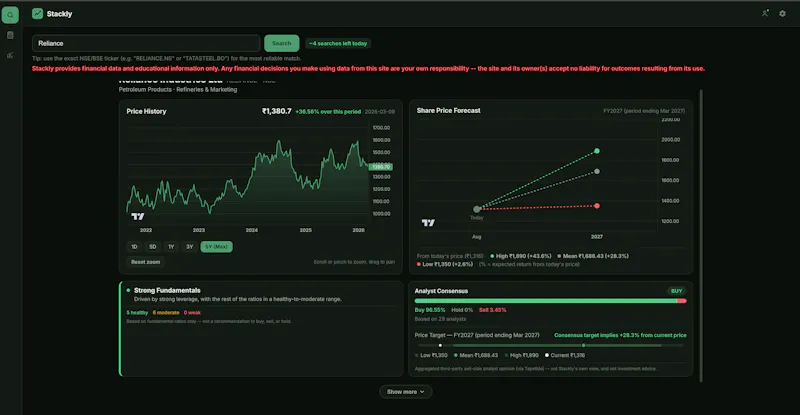Image resolution: width=800 pixels, height=415 pixels.
Task: Click the Strong Fundamentals heading
Action: click(x=167, y=290)
